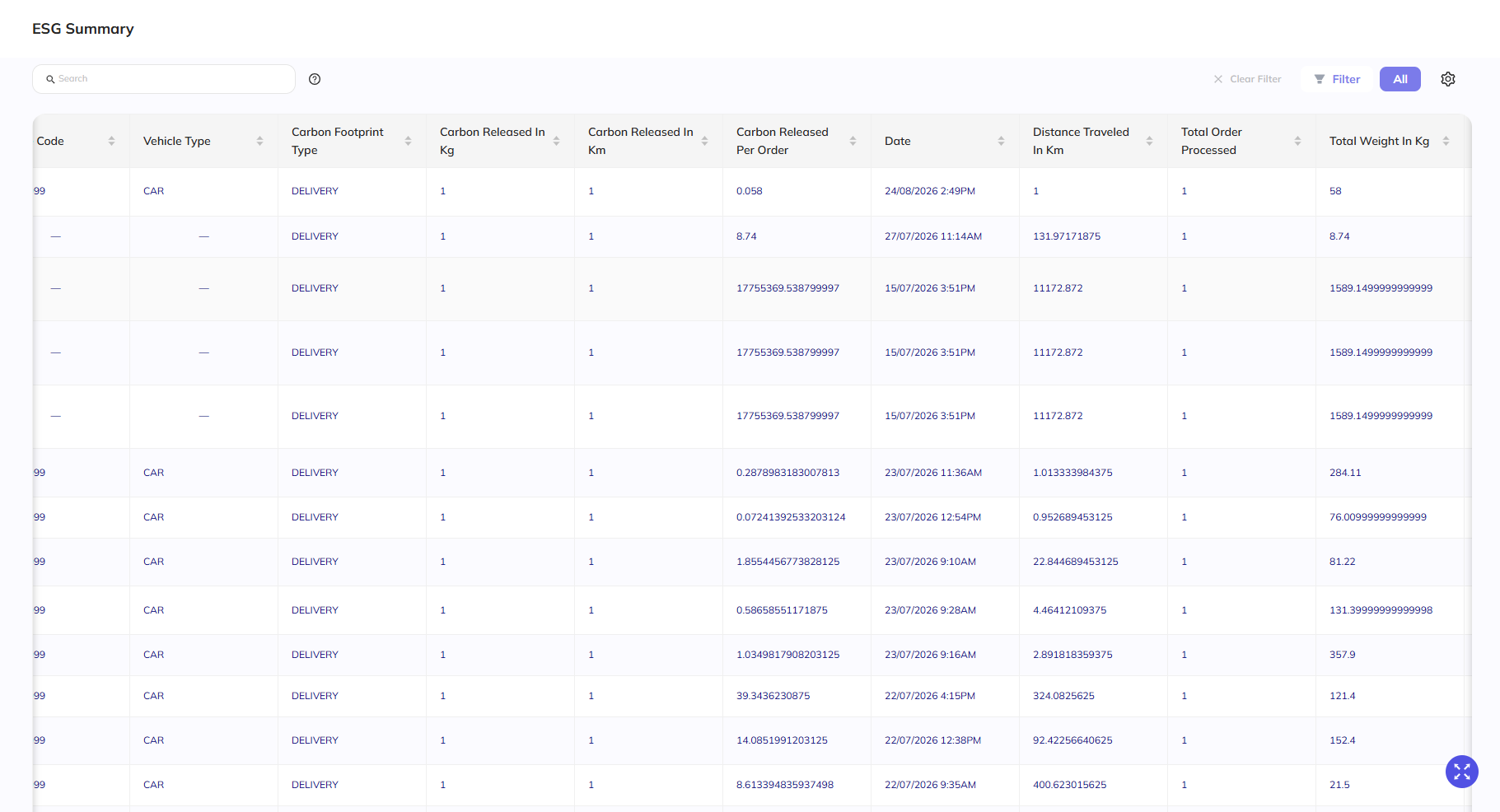
Task: Click the X icon beside Clear Filter
Action: (x=1218, y=79)
